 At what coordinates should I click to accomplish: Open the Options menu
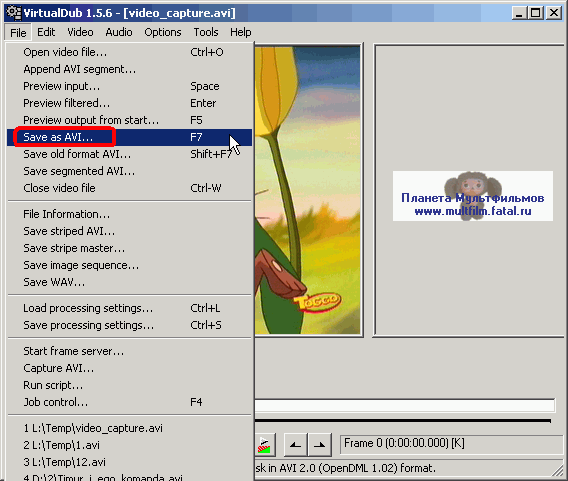pos(163,32)
